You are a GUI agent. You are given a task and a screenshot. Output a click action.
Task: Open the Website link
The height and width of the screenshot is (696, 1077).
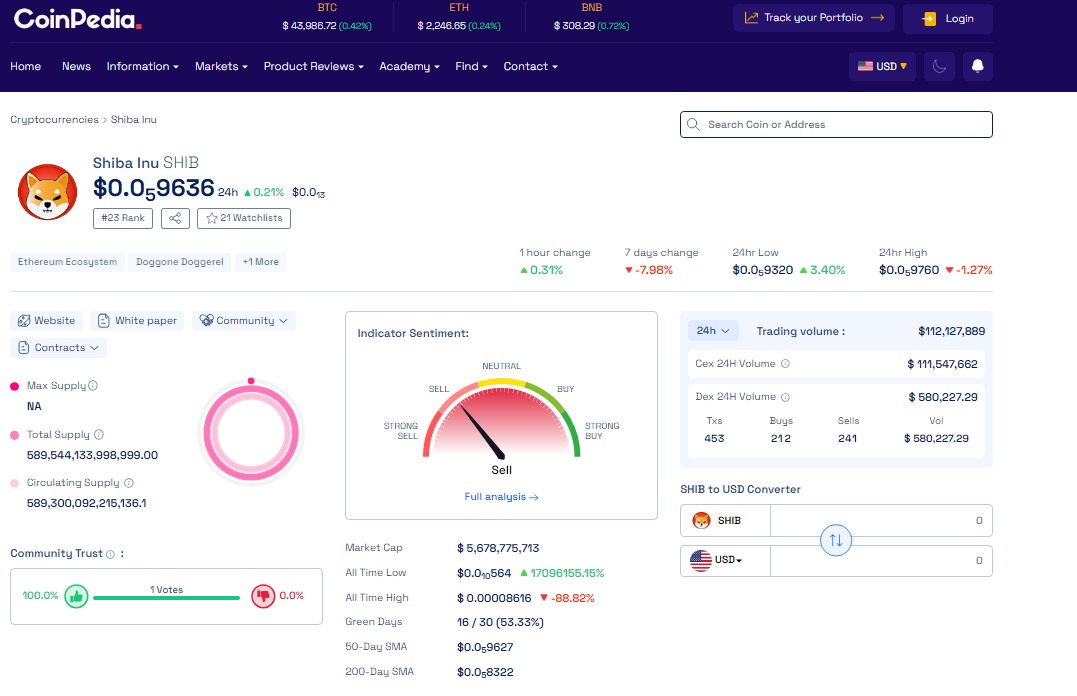tap(47, 321)
